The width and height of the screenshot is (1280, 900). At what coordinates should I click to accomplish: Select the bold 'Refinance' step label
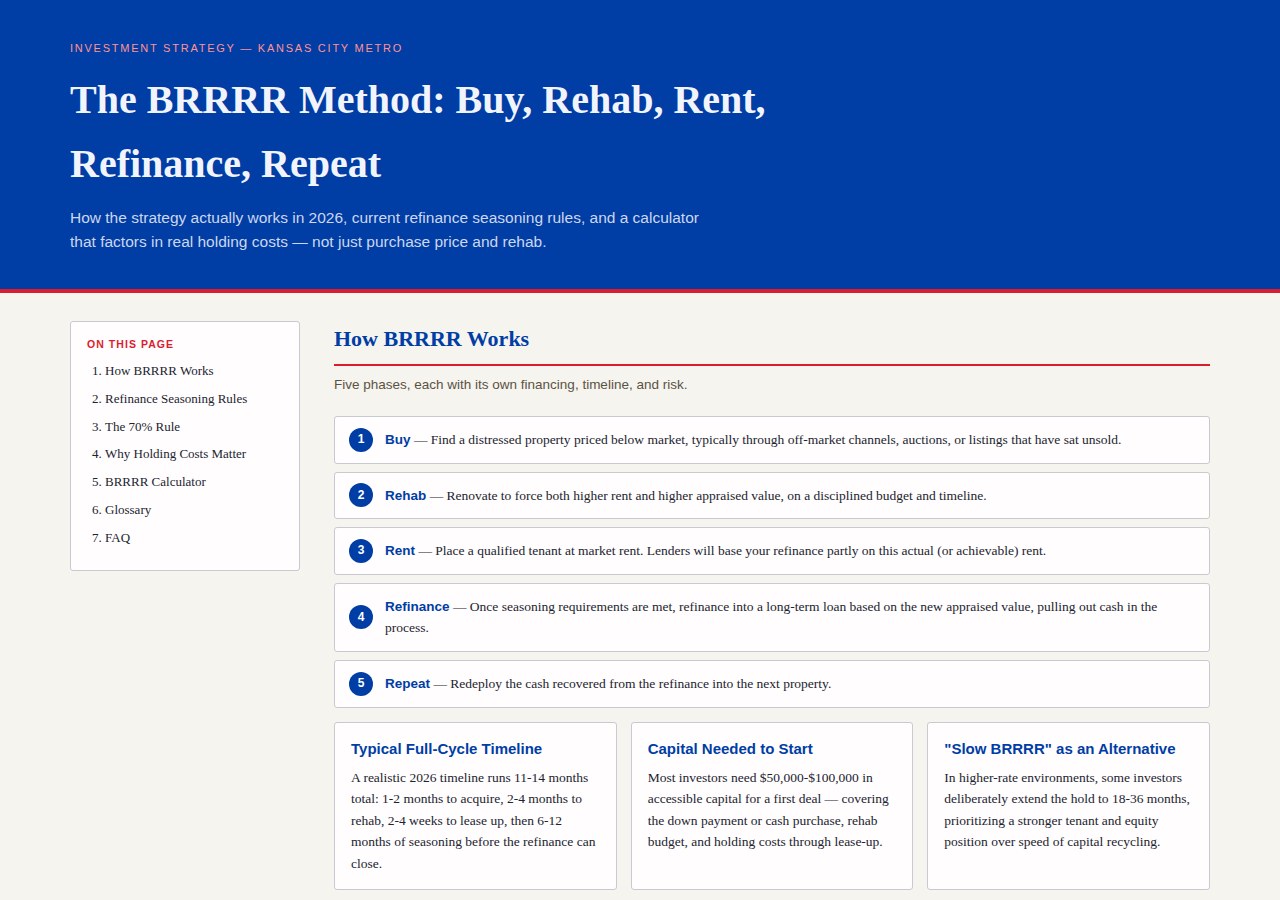tap(417, 606)
